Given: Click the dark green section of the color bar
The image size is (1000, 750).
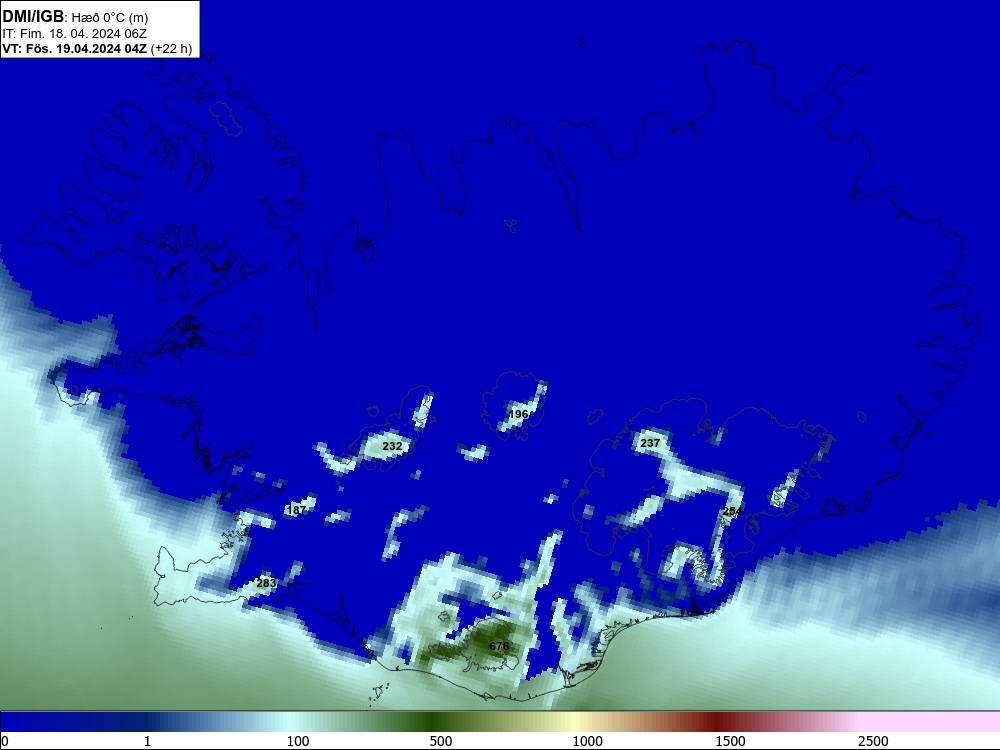Looking at the screenshot, I should 434,722.
